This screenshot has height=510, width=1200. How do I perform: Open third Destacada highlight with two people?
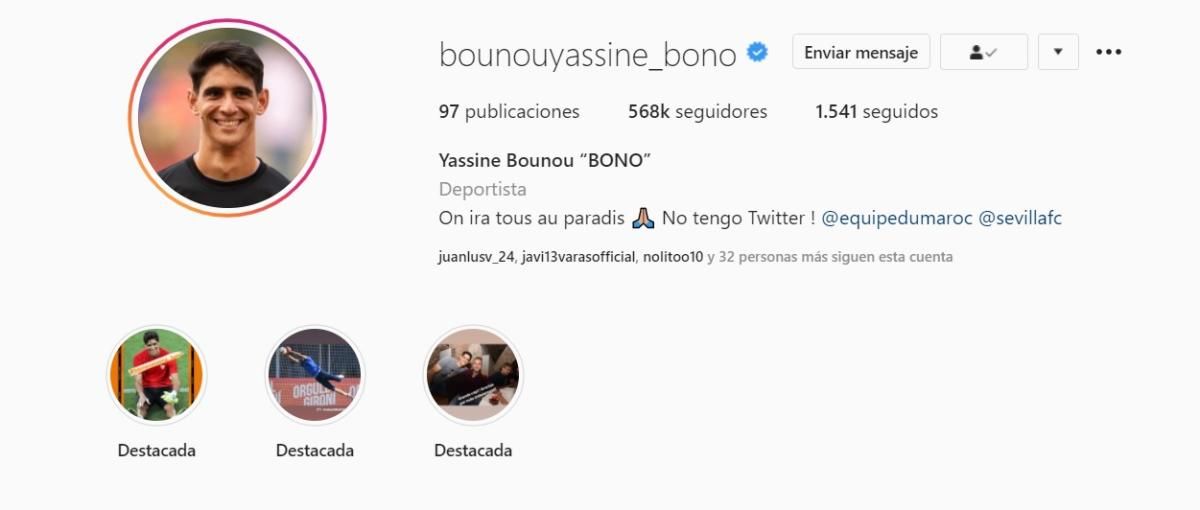(473, 375)
